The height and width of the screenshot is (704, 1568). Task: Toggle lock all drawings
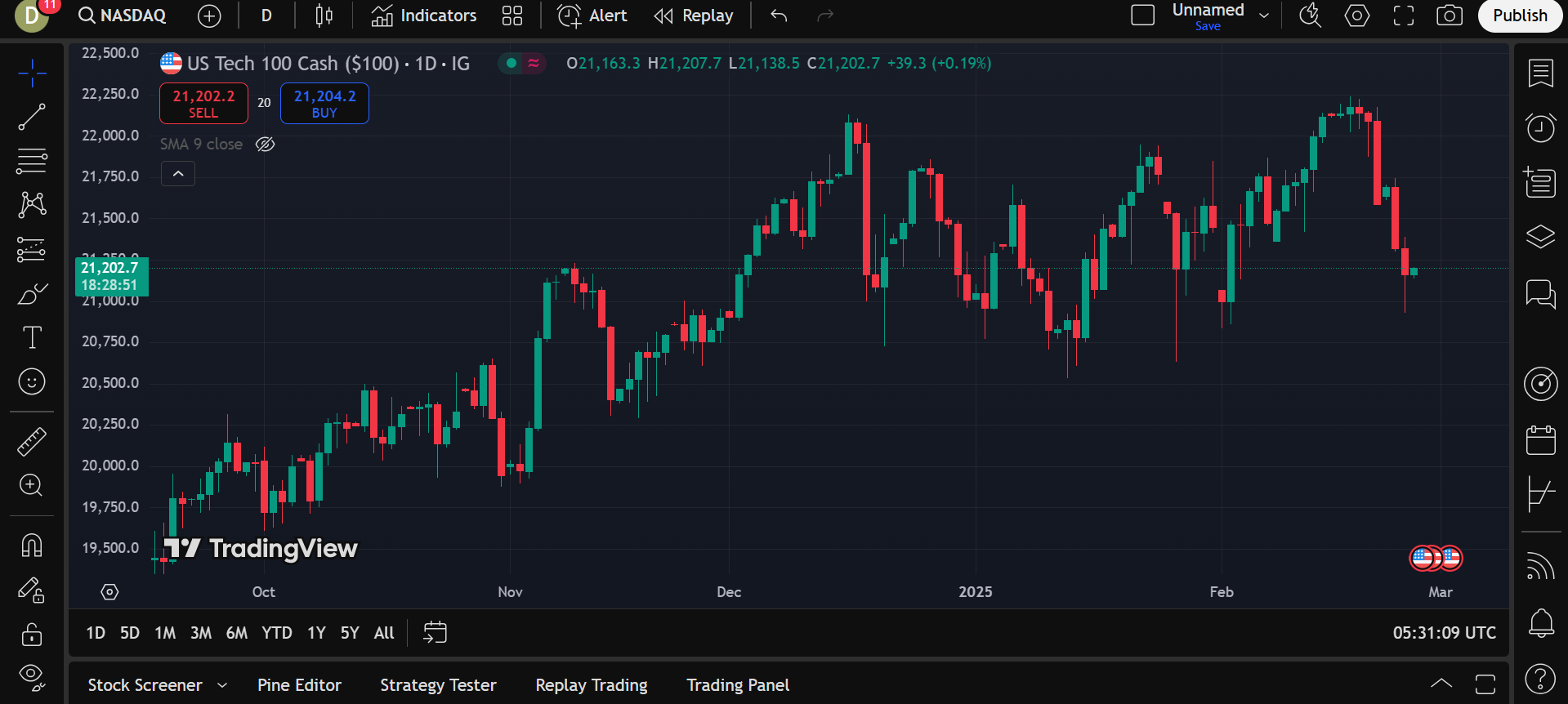32,633
